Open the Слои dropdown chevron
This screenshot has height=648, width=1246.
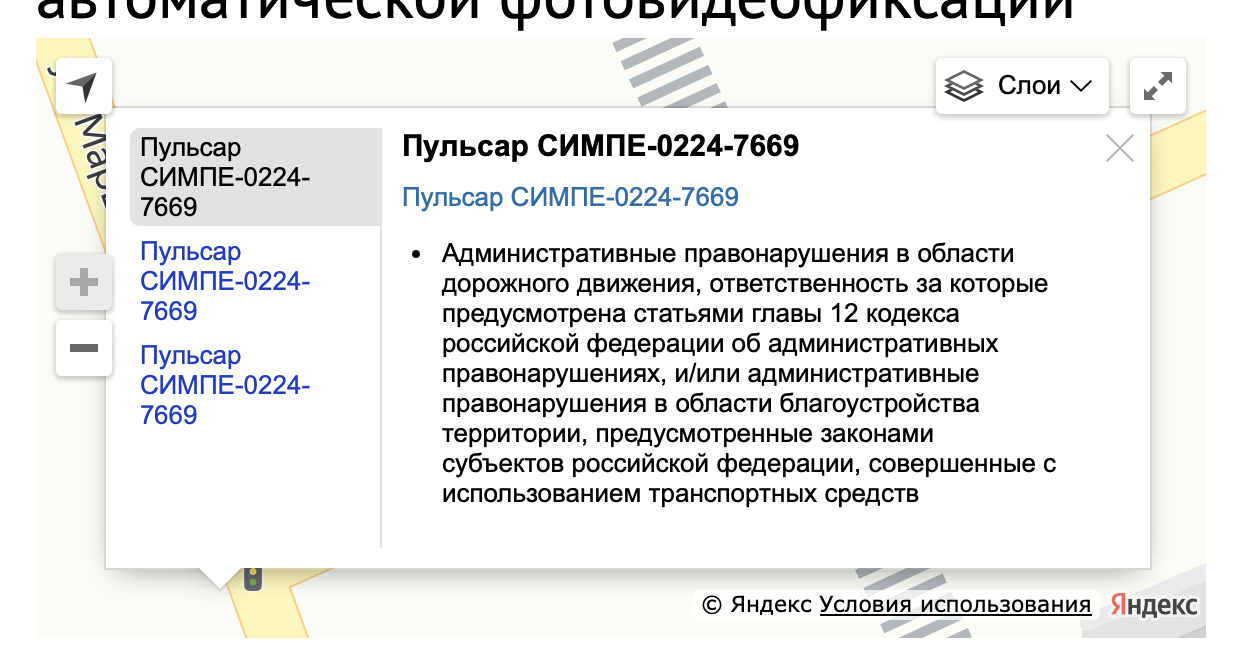(x=1080, y=87)
